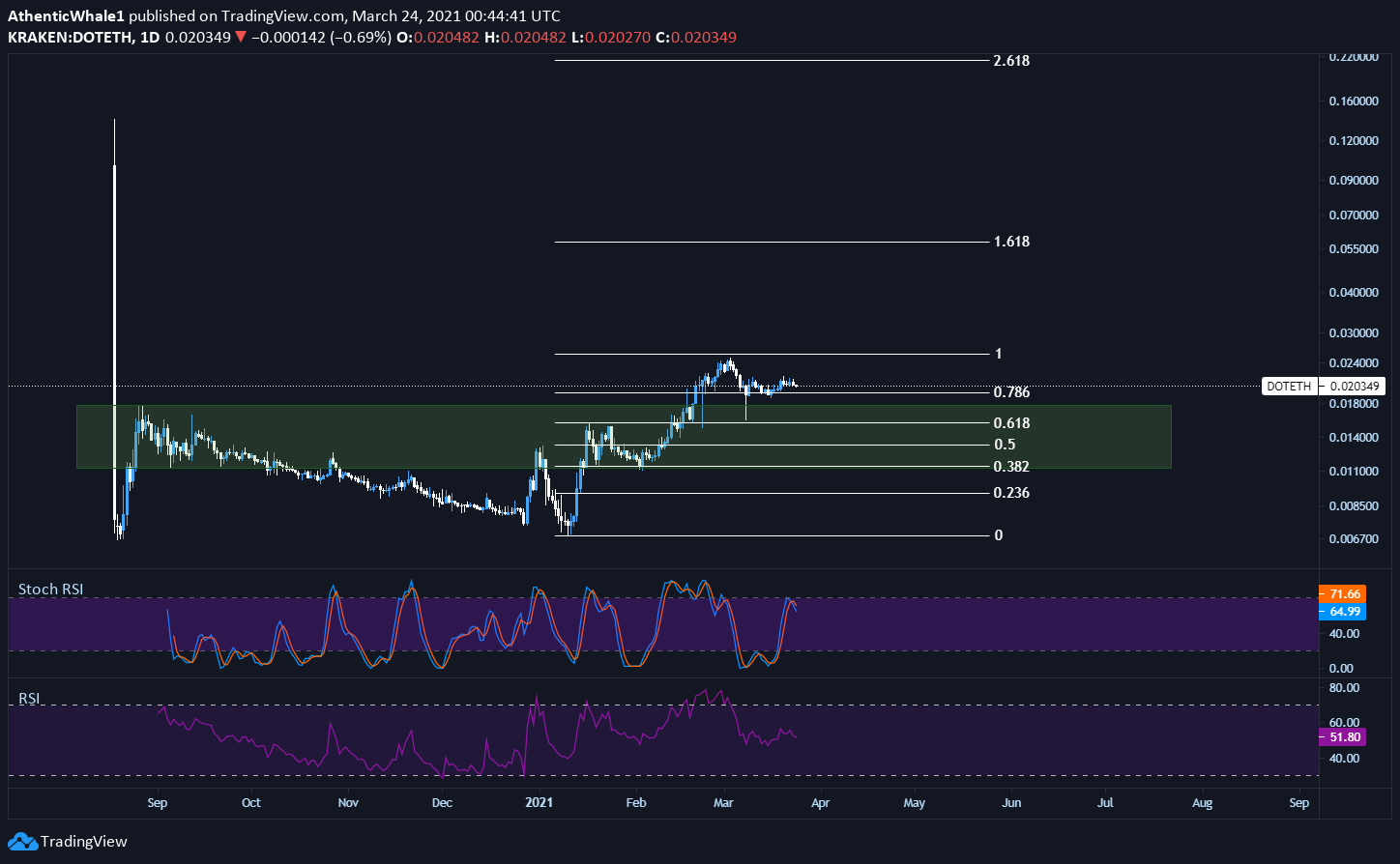Screen dimensions: 1400x864
Task: Click the 0.5 Fibonacci level label
Action: pos(1005,445)
